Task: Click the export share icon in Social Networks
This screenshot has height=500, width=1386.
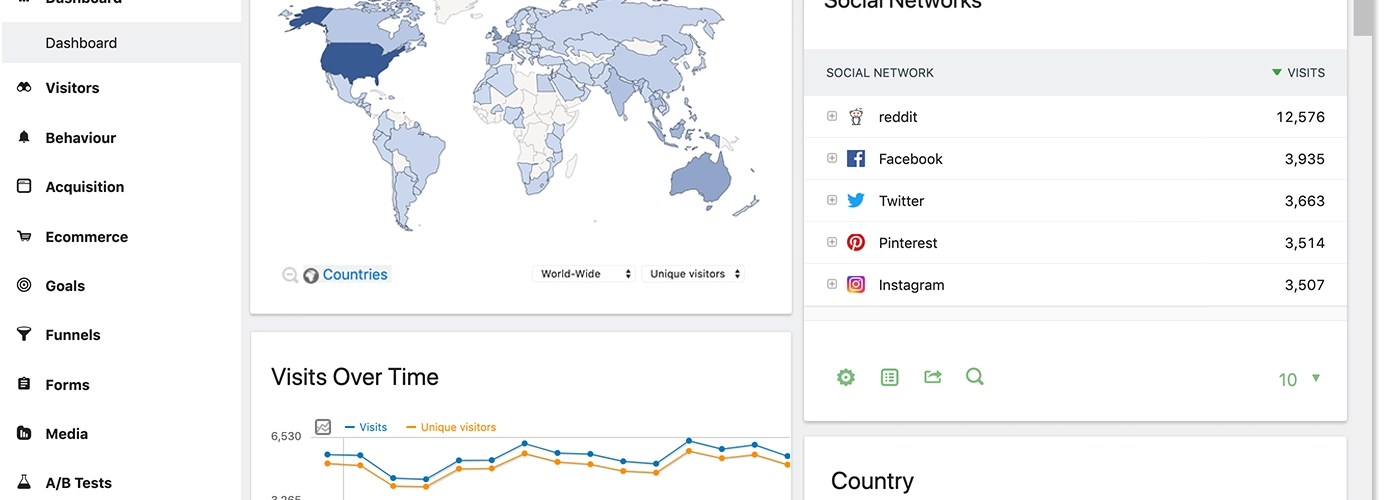Action: [933, 377]
